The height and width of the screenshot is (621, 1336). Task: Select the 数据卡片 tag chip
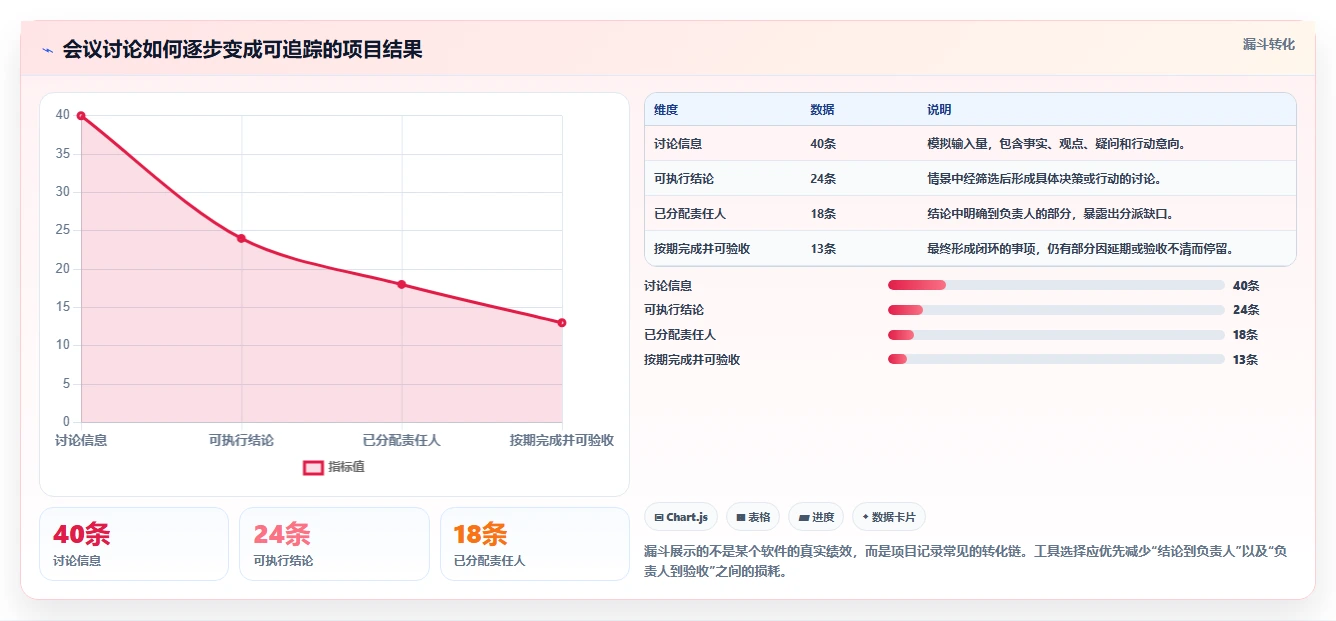tap(889, 517)
